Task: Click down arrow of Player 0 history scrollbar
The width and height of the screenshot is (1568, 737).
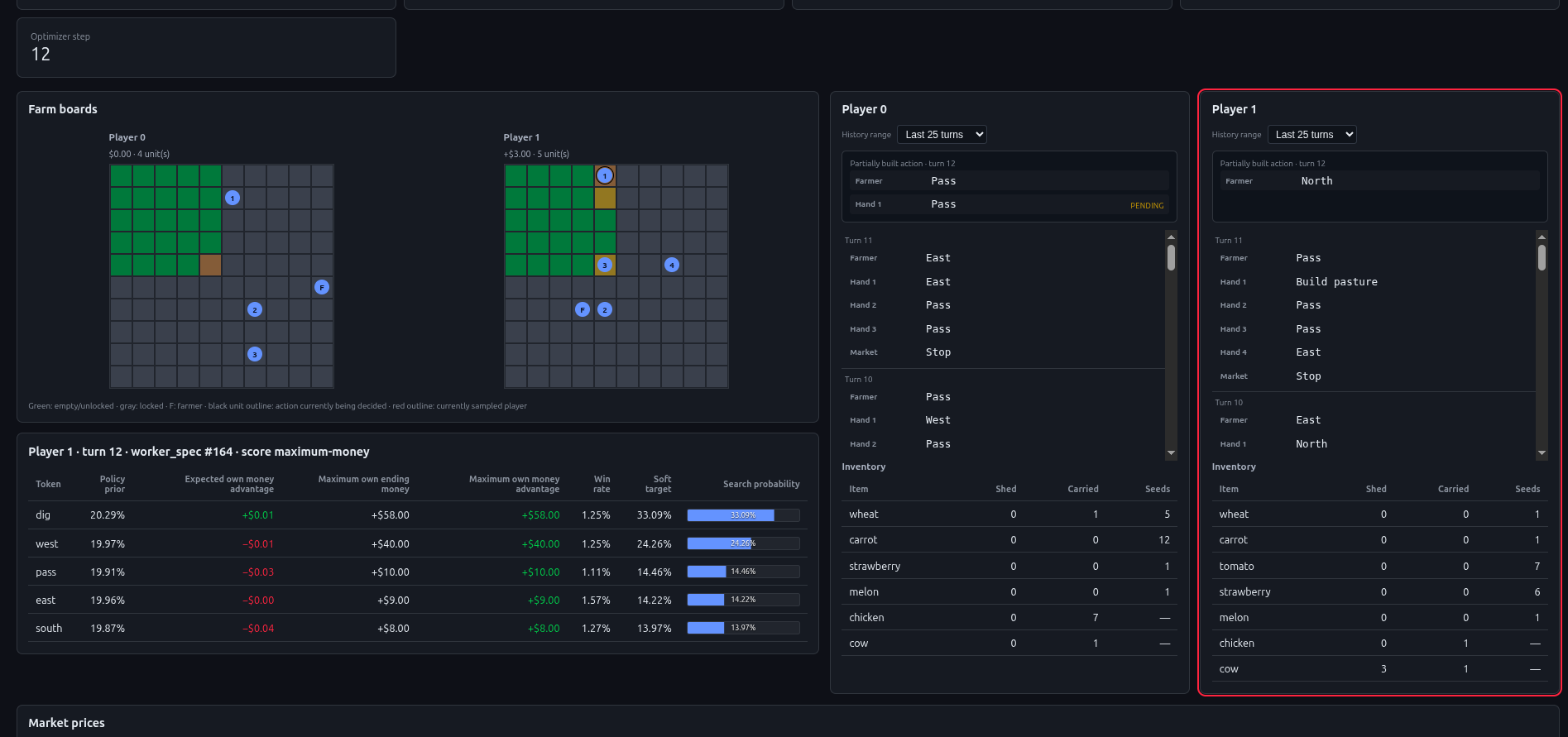Action: pos(1171,453)
